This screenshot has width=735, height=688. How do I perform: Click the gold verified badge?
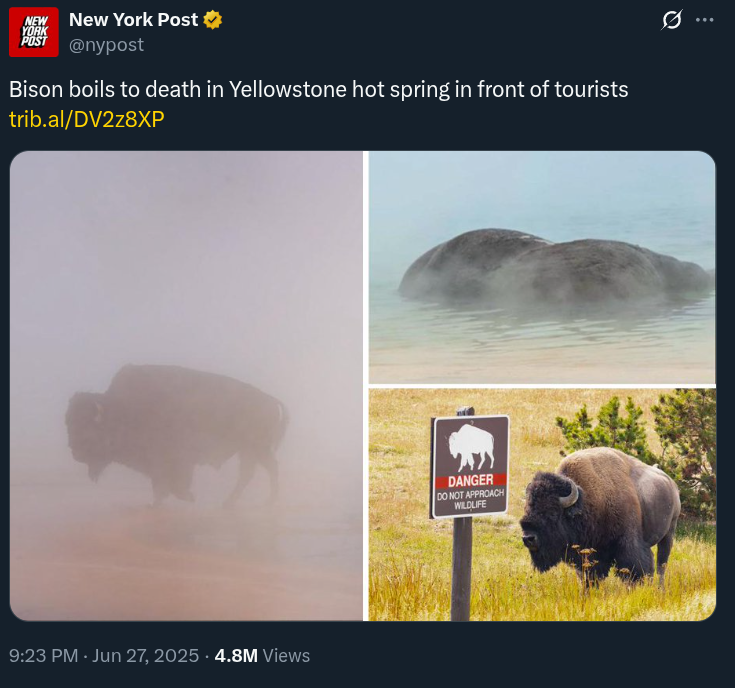213,20
